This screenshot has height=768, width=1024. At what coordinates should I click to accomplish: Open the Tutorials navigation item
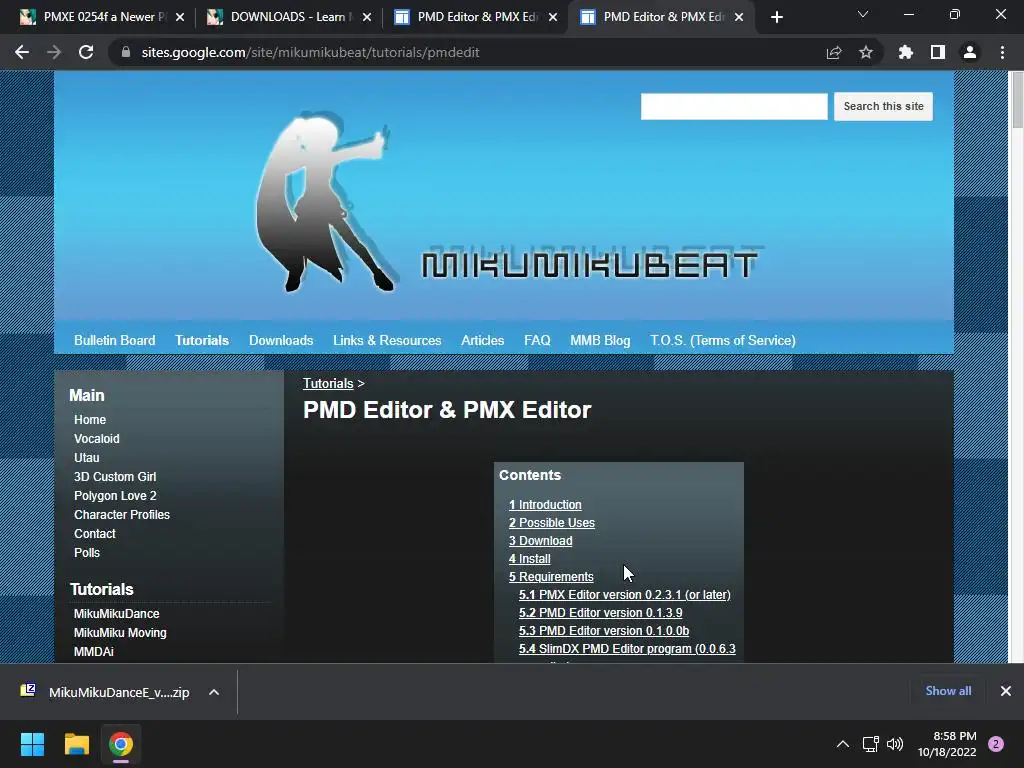coord(202,340)
